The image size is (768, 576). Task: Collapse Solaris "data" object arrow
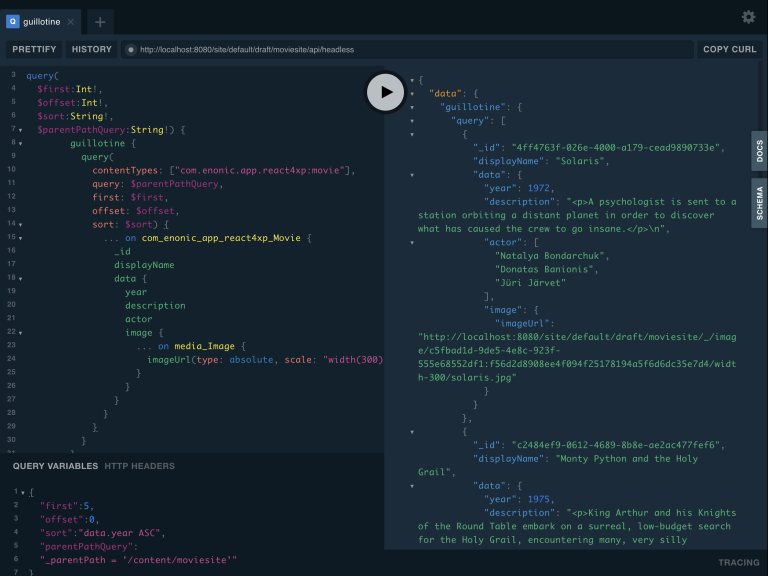coord(412,175)
